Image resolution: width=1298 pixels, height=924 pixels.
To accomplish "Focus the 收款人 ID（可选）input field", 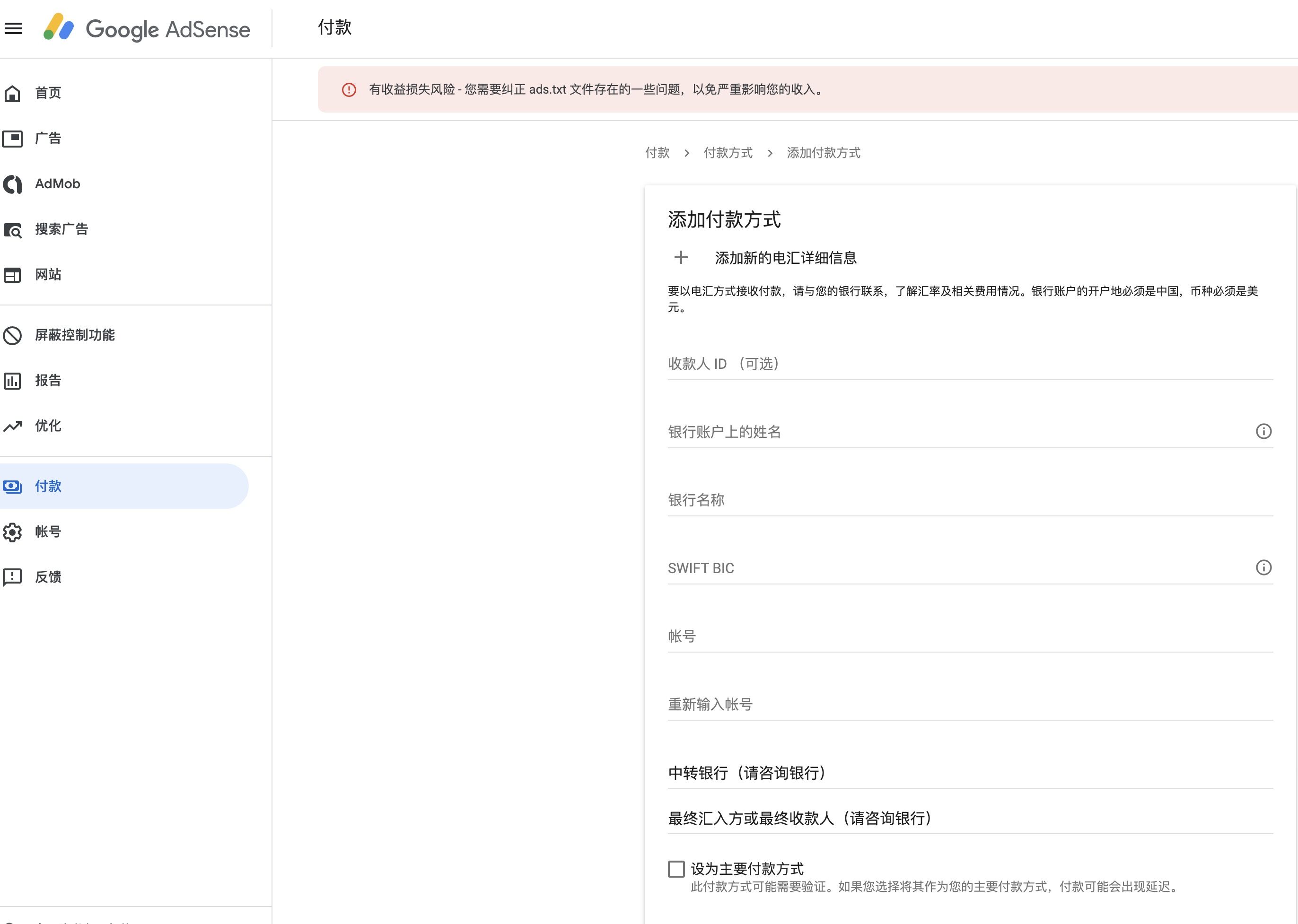I will [x=970, y=364].
